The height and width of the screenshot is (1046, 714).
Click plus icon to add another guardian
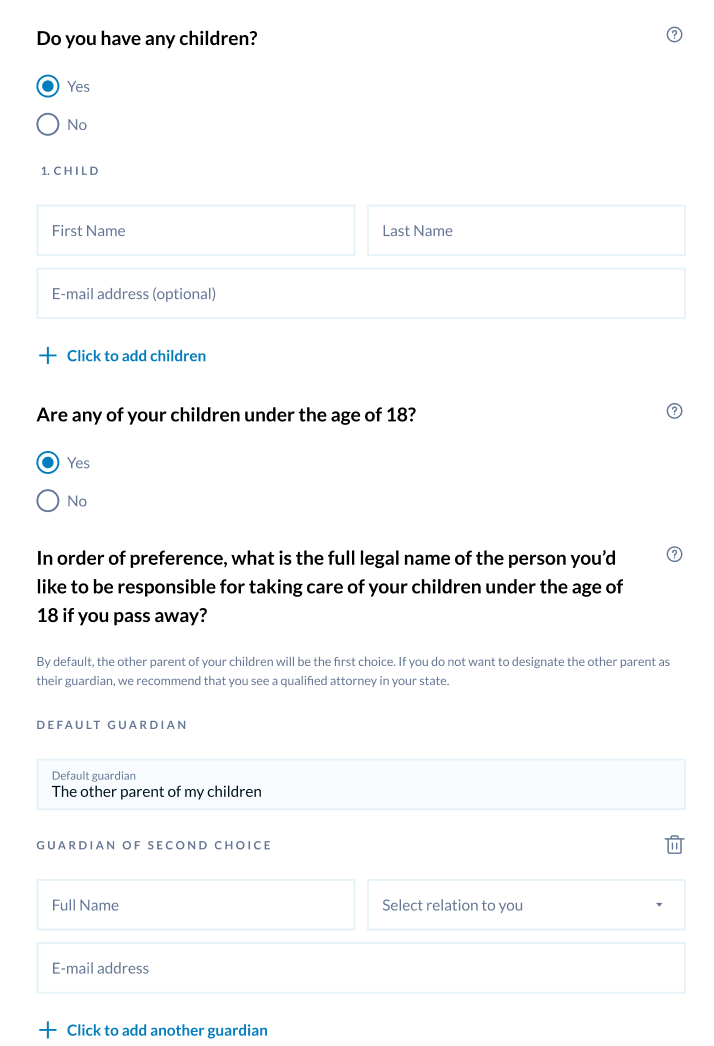click(47, 1030)
